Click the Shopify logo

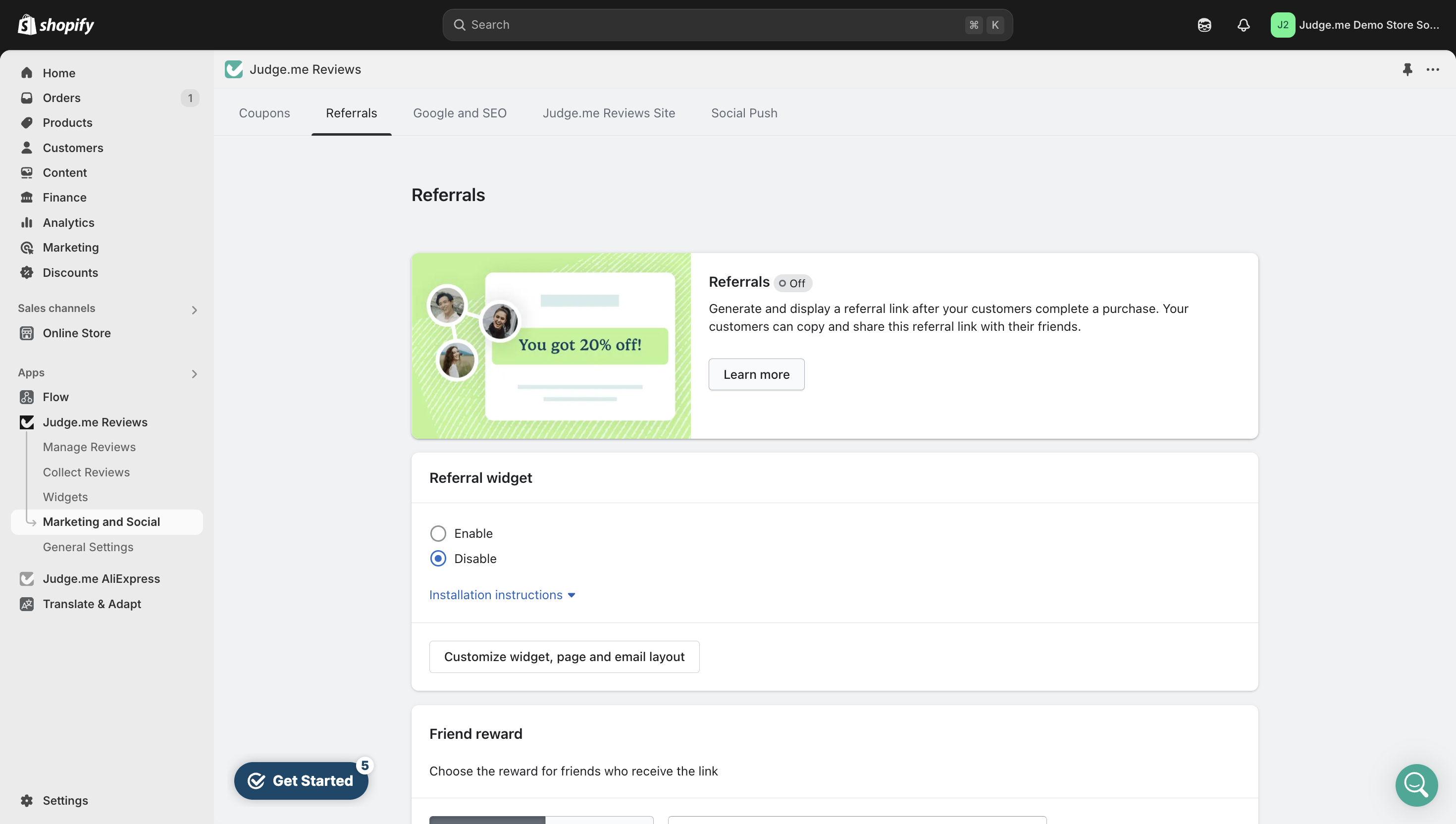(x=55, y=24)
